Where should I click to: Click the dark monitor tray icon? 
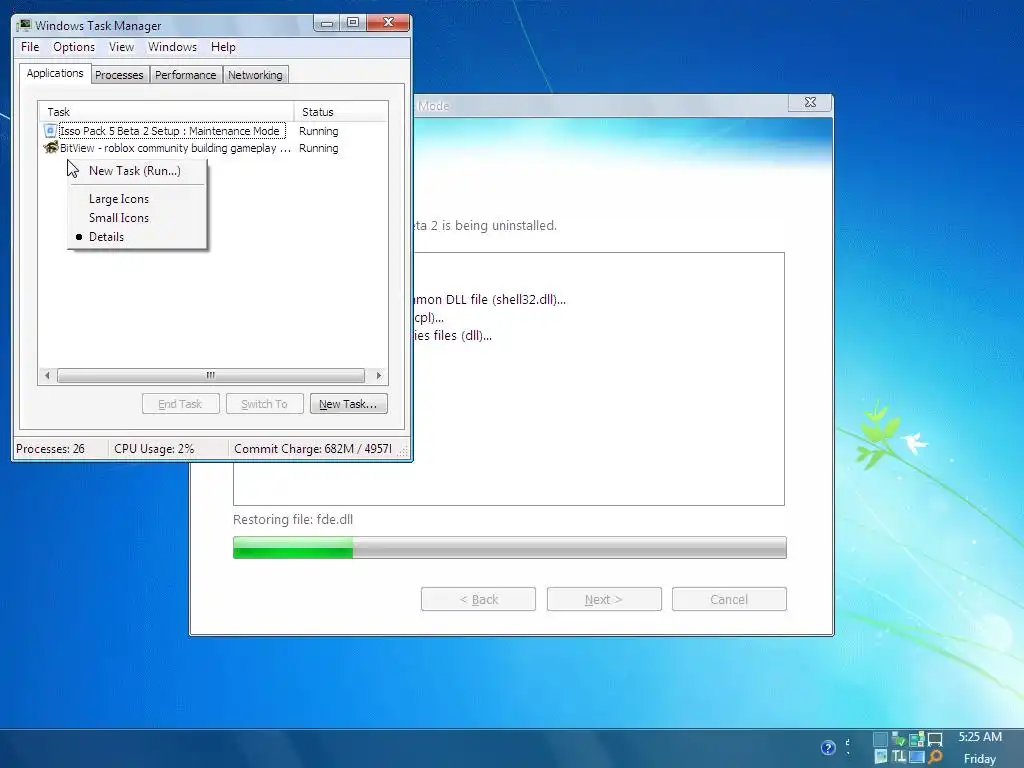[x=935, y=740]
